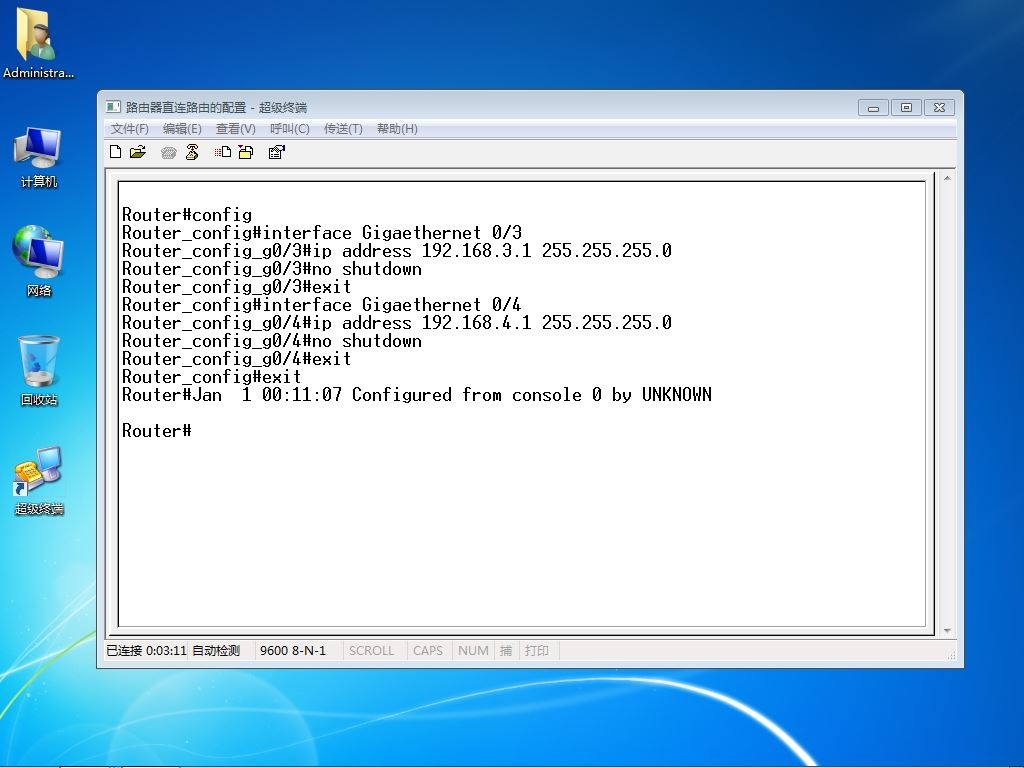Click the '打印' print status indicator
The height and width of the screenshot is (768, 1024).
pyautogui.click(x=537, y=650)
